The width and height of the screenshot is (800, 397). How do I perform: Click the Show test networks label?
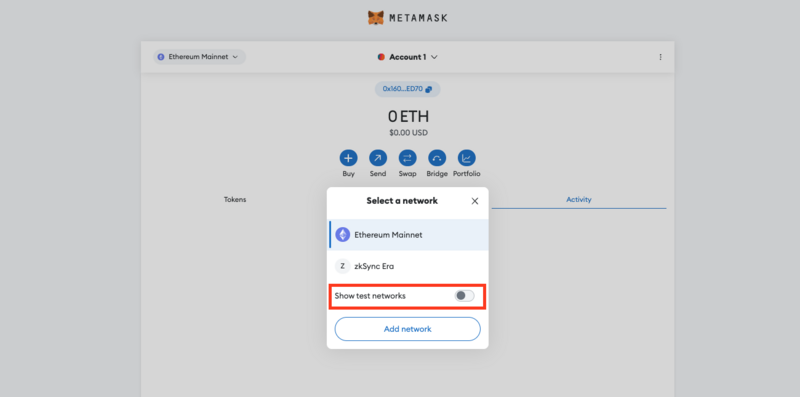[x=370, y=296]
